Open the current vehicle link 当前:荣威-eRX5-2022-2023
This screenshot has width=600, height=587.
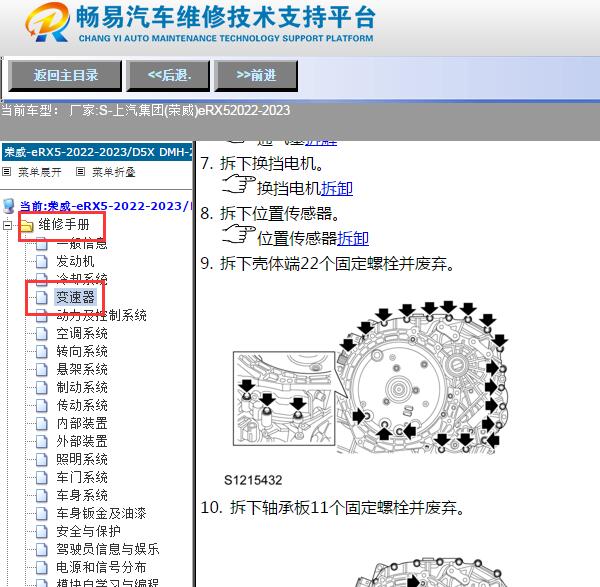point(106,206)
